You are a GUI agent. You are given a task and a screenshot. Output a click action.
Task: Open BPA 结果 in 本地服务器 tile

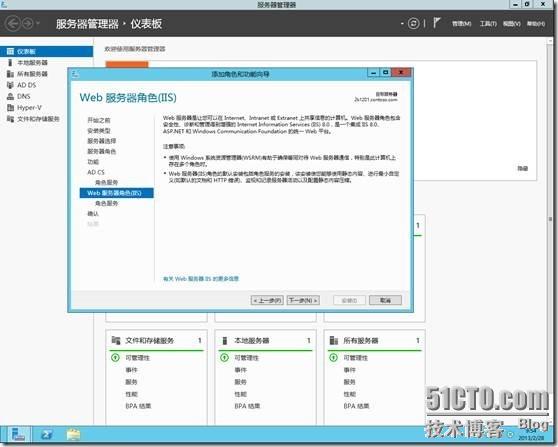(247, 406)
